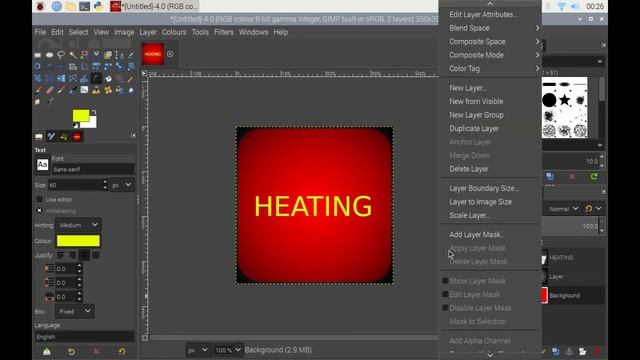Open status bar px unit dropdown
This screenshot has width=640, height=360.
pyautogui.click(x=198, y=350)
